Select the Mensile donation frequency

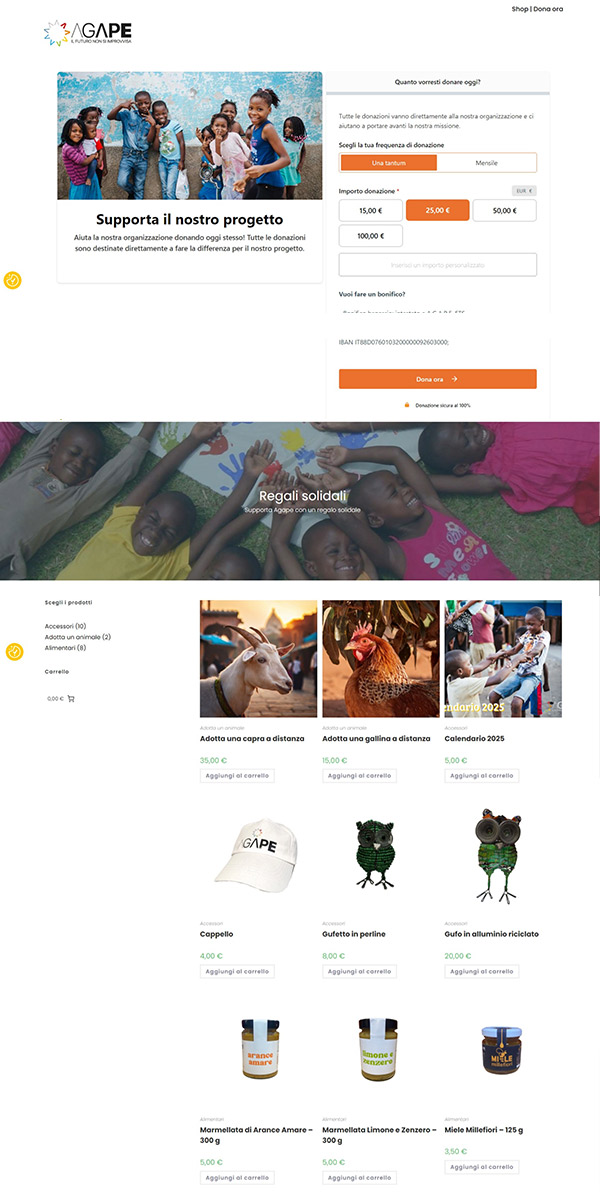pyautogui.click(x=486, y=162)
